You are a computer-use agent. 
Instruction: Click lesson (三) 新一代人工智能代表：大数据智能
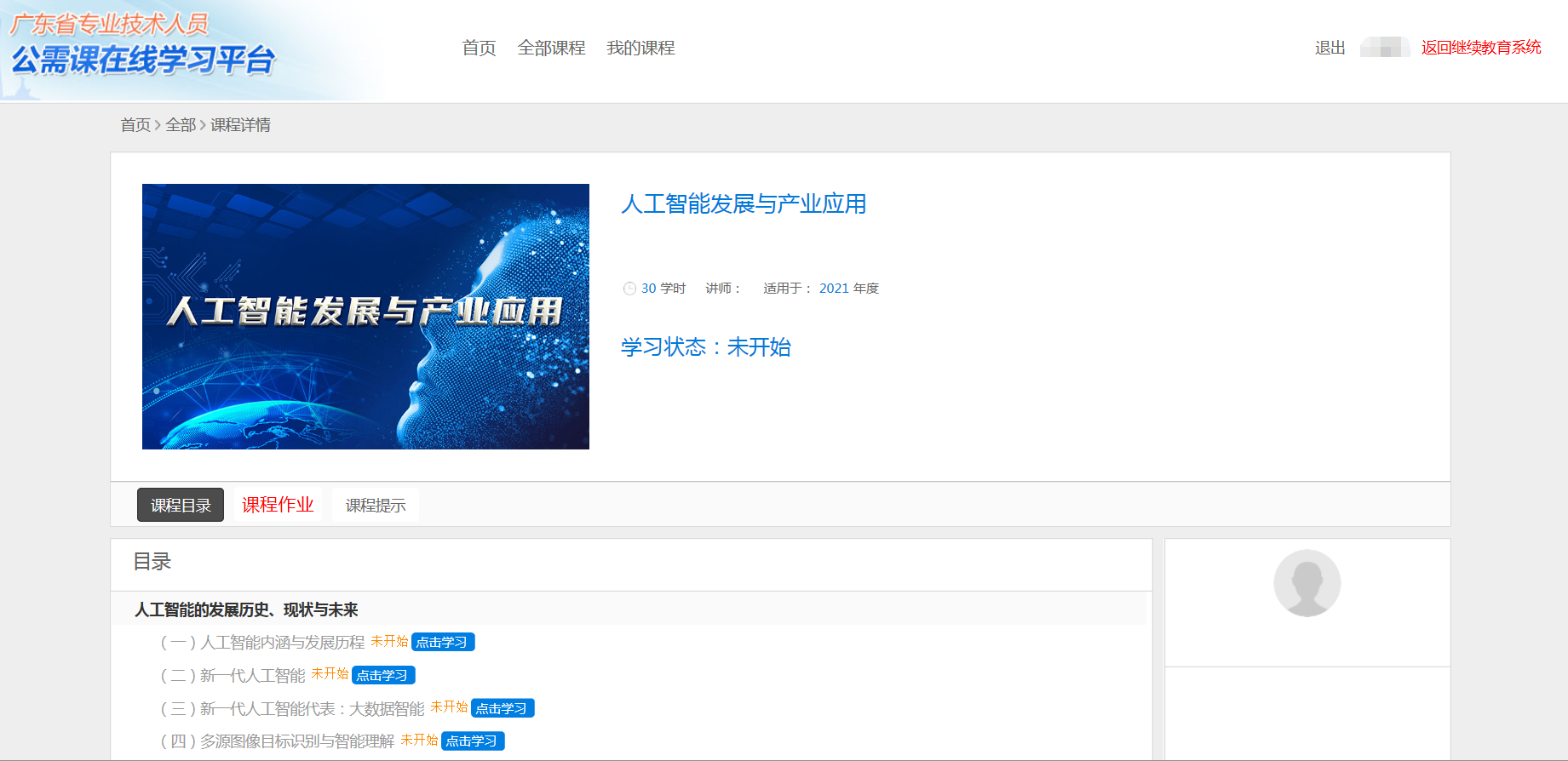coord(292,709)
